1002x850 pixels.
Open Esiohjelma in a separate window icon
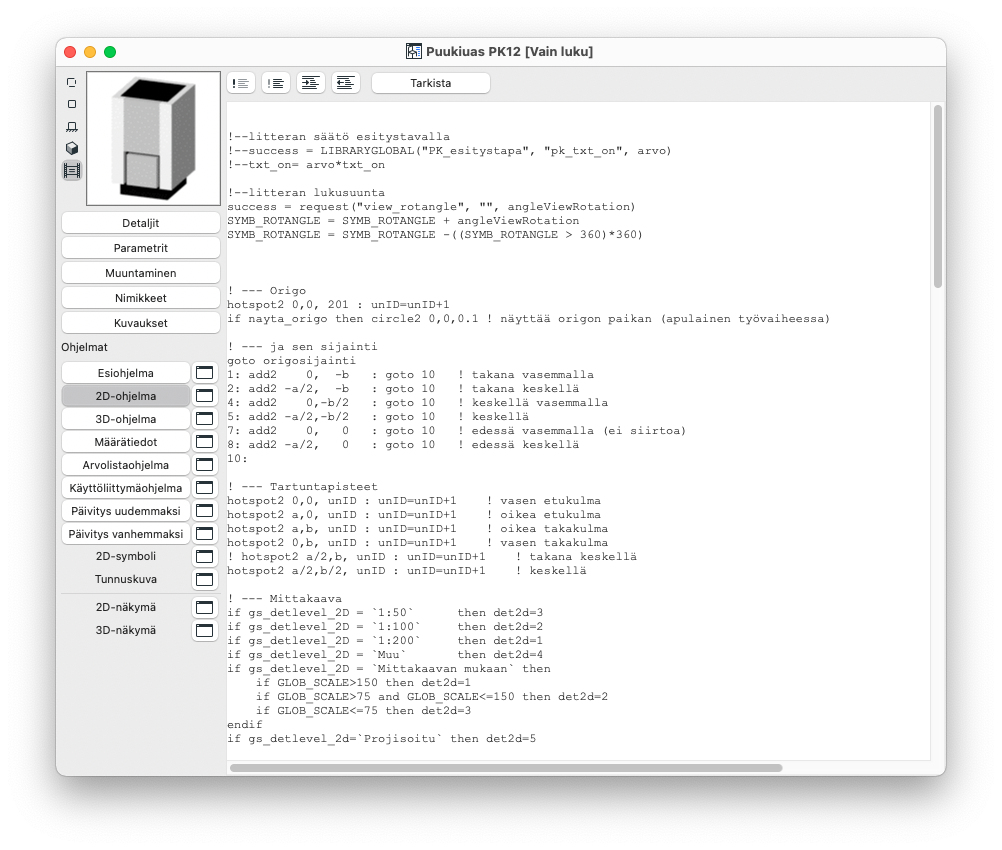point(204,373)
